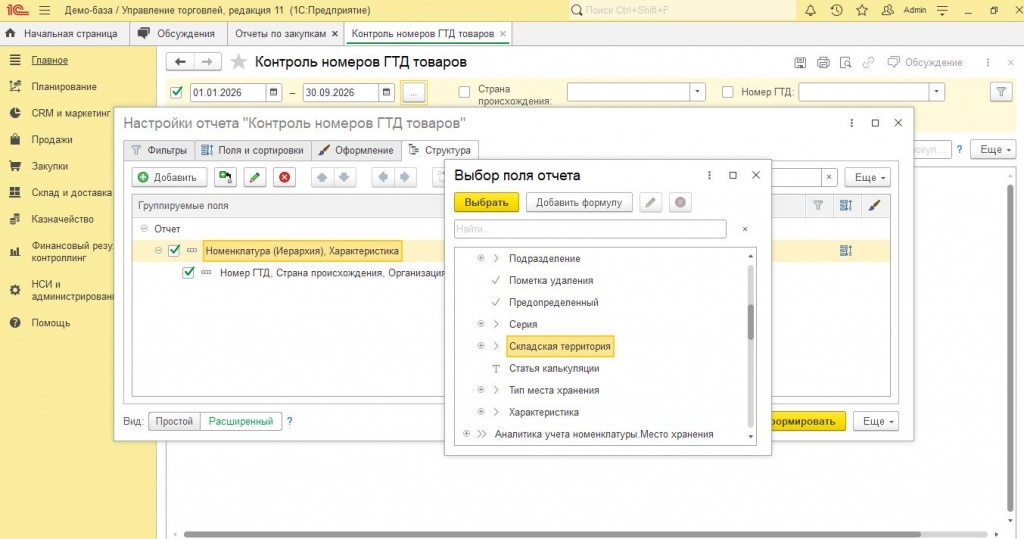The height and width of the screenshot is (539, 1024).
Task: Choose period with ellipsis button
Action: [x=413, y=93]
